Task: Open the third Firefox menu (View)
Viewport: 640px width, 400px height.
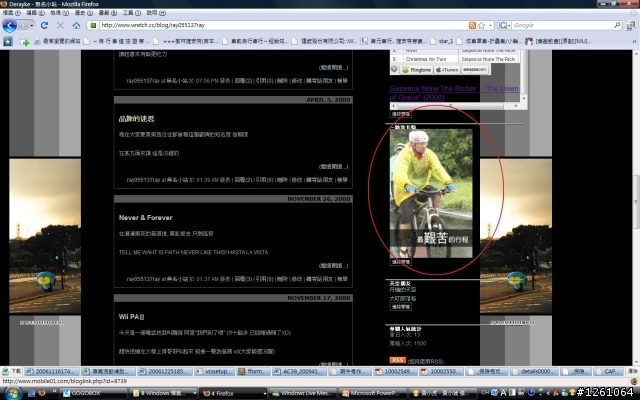Action: (59, 13)
